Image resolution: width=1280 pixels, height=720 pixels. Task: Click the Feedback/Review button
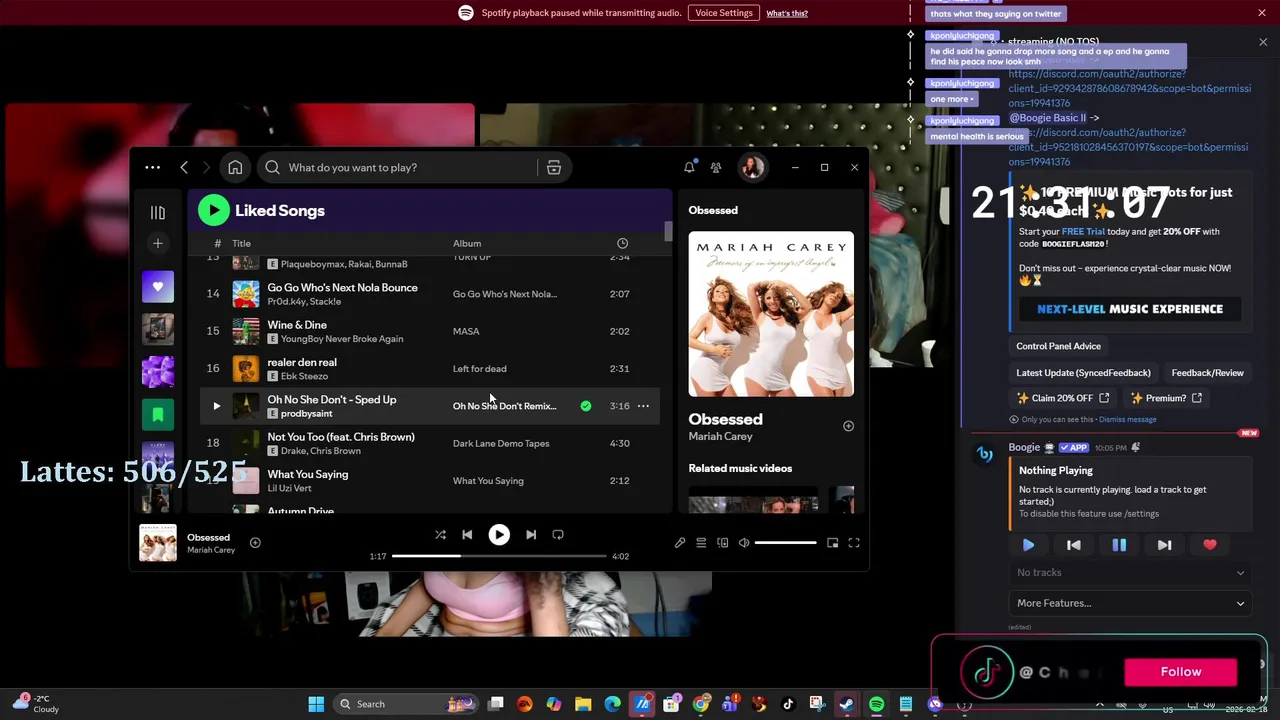pyautogui.click(x=1207, y=373)
